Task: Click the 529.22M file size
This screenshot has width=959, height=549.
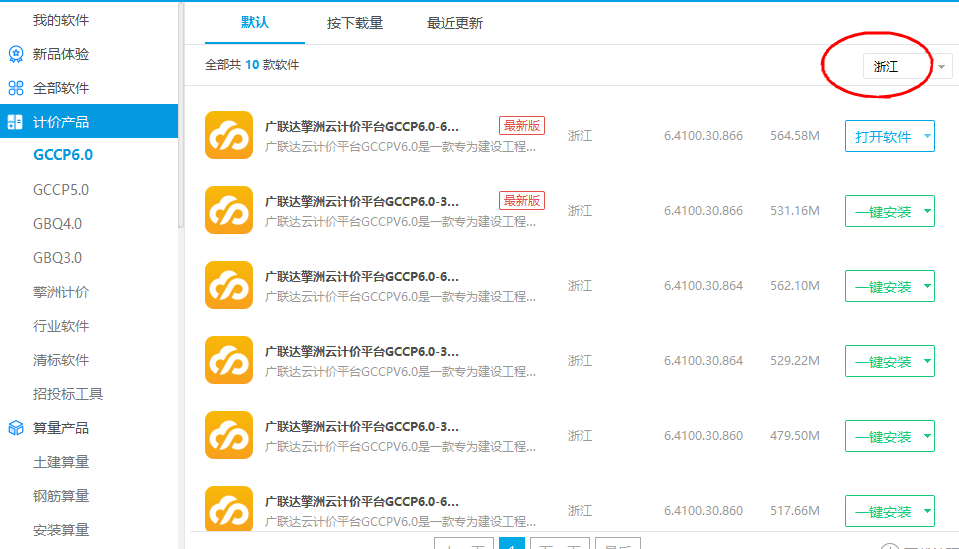Action: click(794, 361)
